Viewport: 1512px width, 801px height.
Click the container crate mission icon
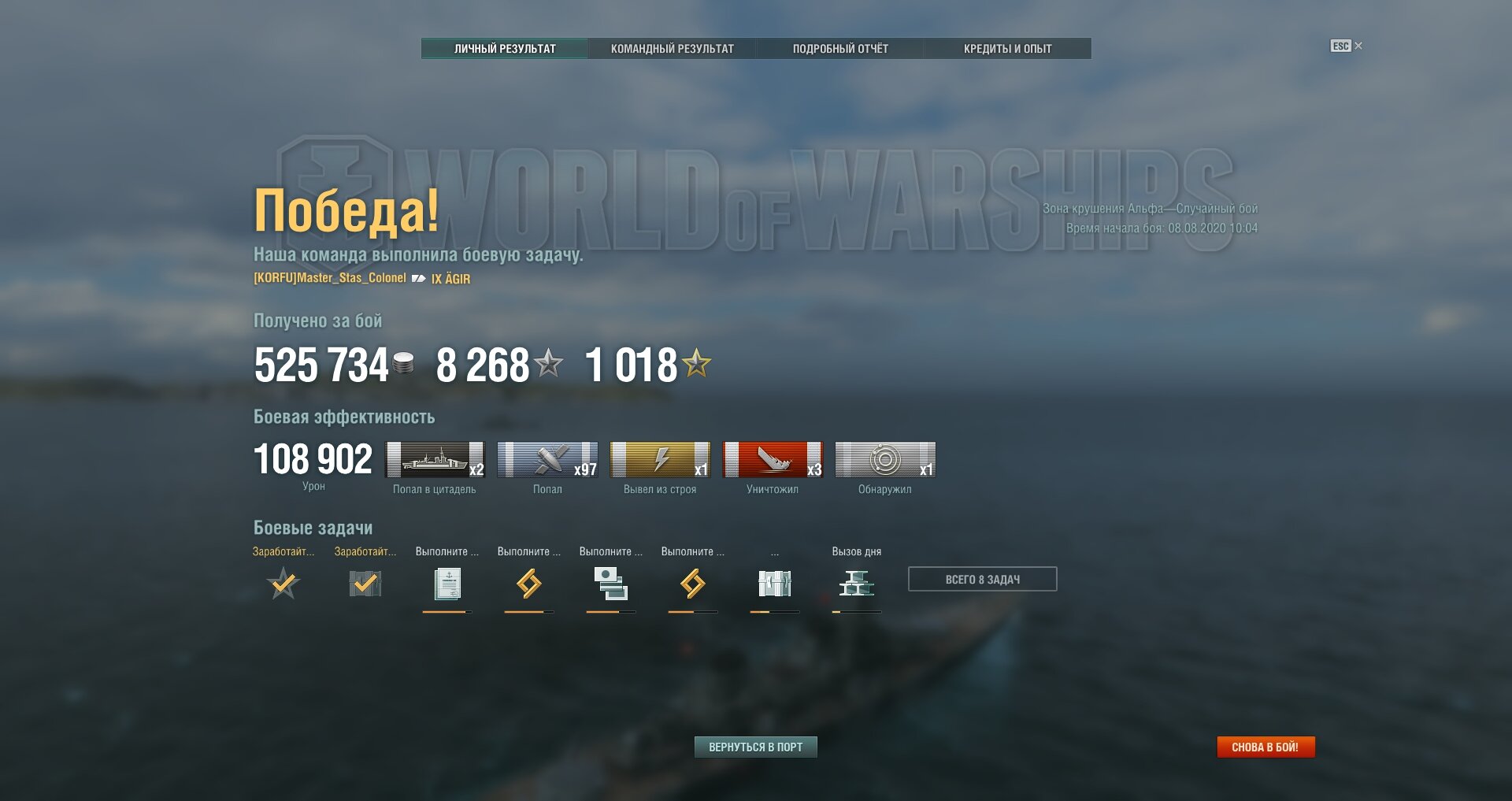coord(775,584)
